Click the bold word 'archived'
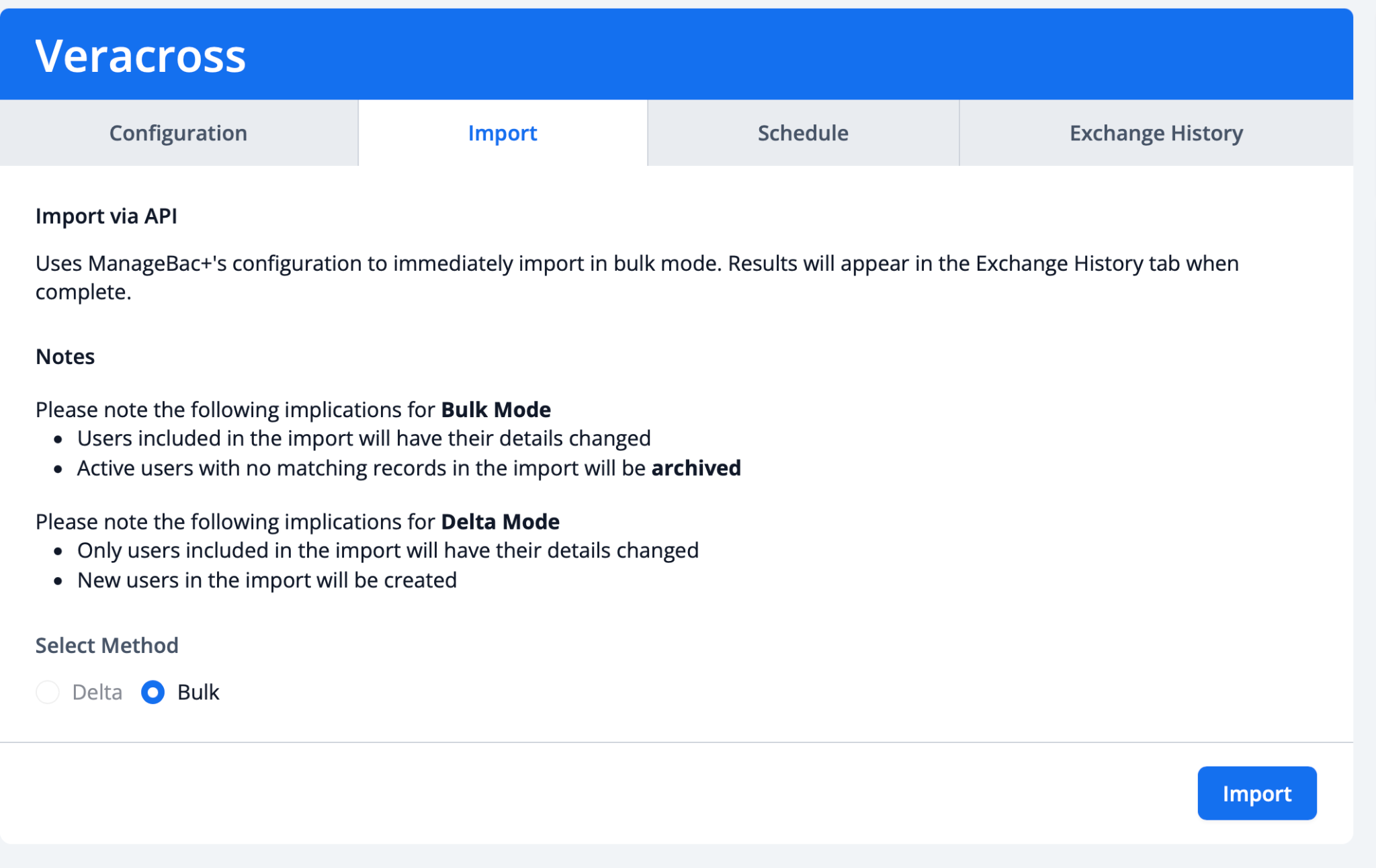The image size is (1376, 868). 696,468
